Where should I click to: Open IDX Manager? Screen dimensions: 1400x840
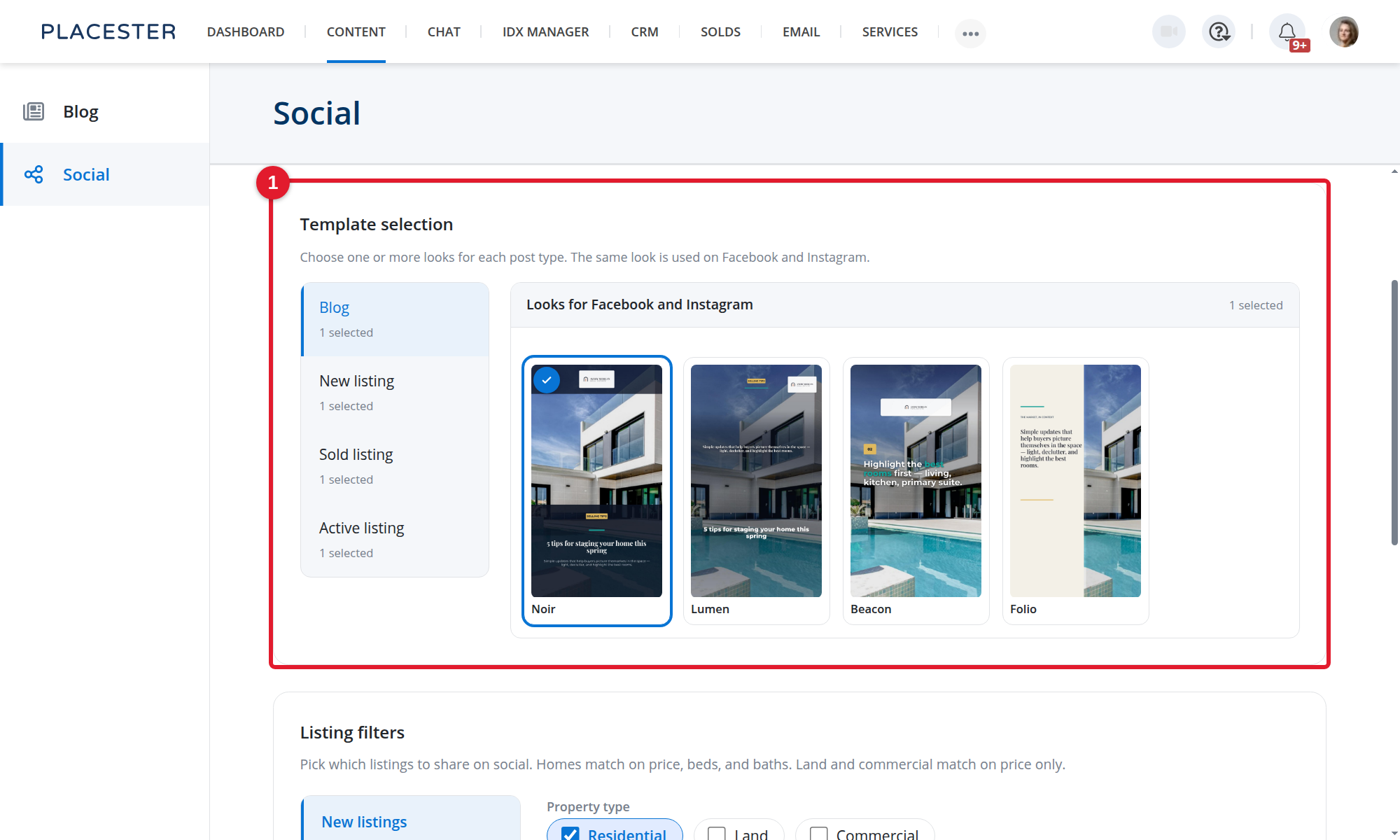pyautogui.click(x=545, y=31)
